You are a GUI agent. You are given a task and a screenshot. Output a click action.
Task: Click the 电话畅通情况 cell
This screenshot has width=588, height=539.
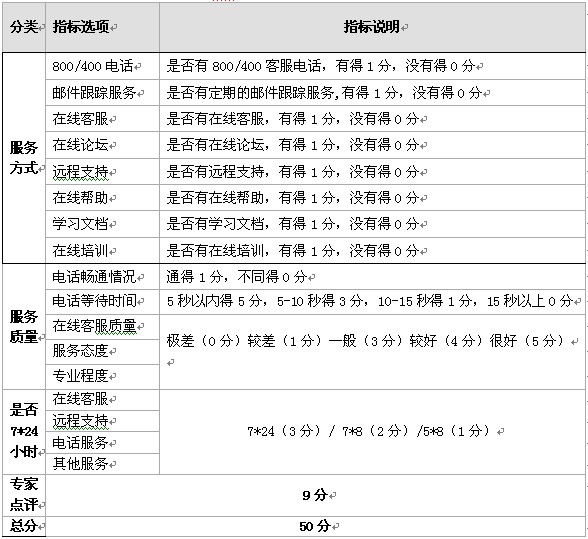[x=102, y=277]
